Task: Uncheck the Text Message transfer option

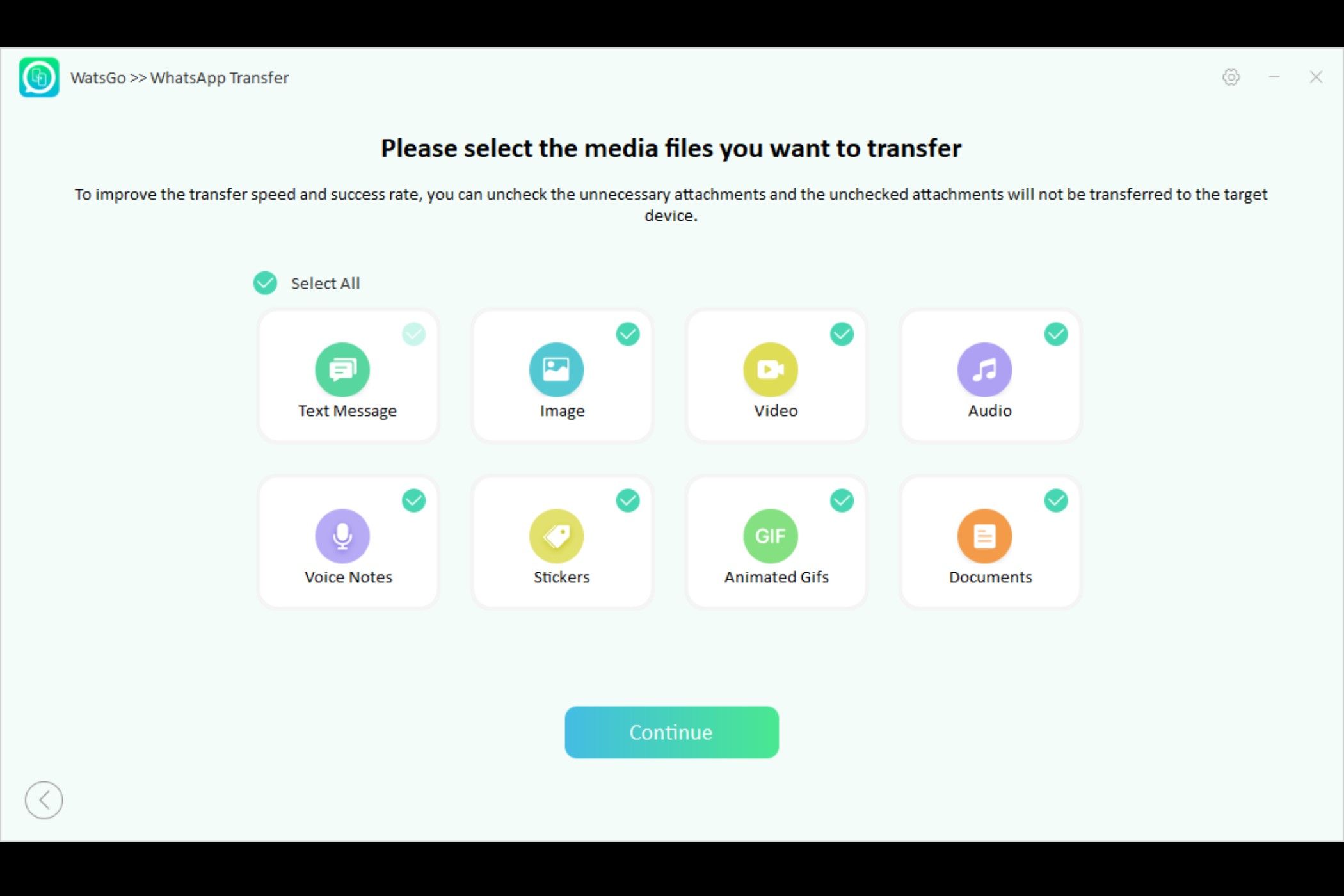Action: (413, 334)
